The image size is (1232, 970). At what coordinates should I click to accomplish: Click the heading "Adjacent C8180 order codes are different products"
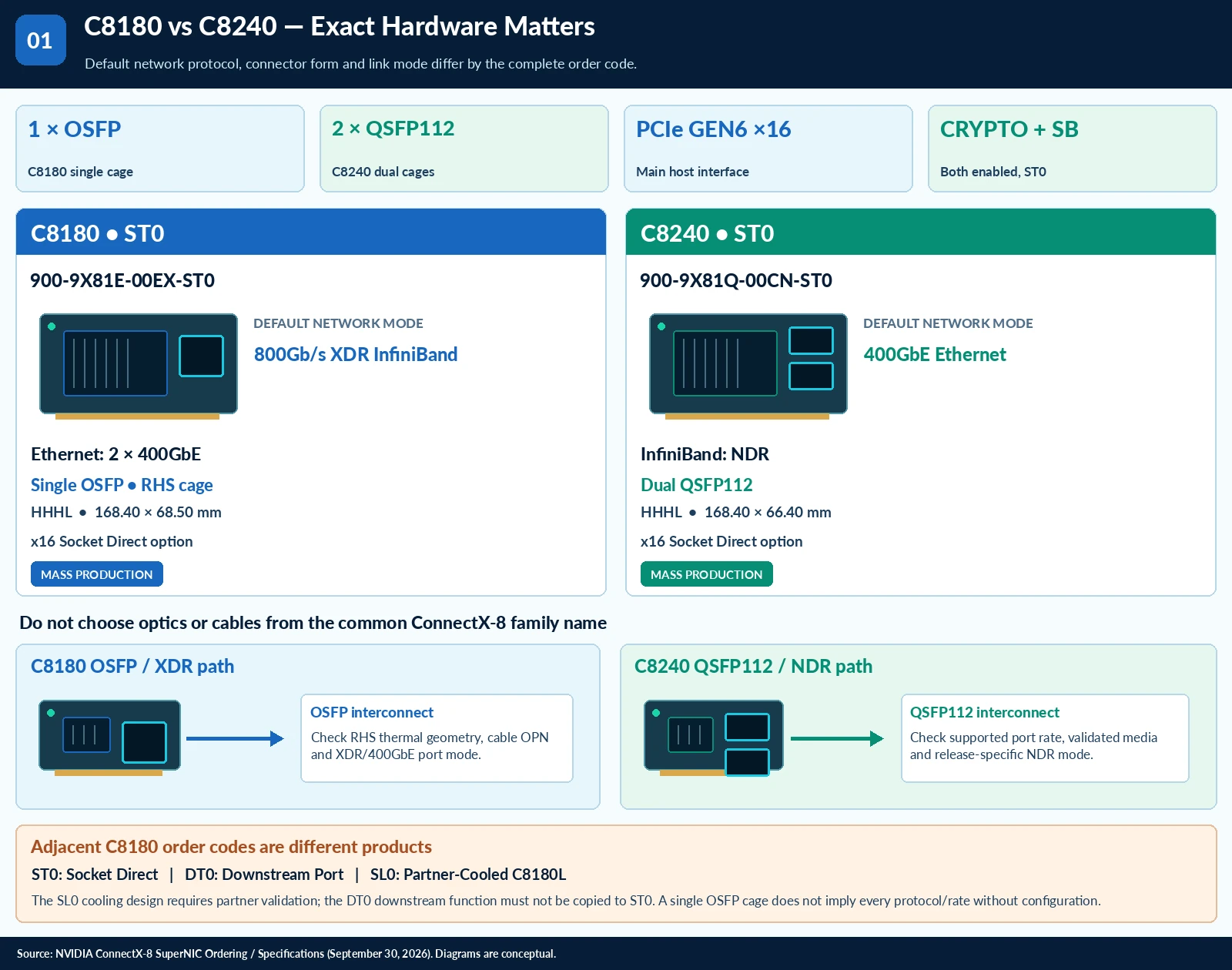(231, 847)
